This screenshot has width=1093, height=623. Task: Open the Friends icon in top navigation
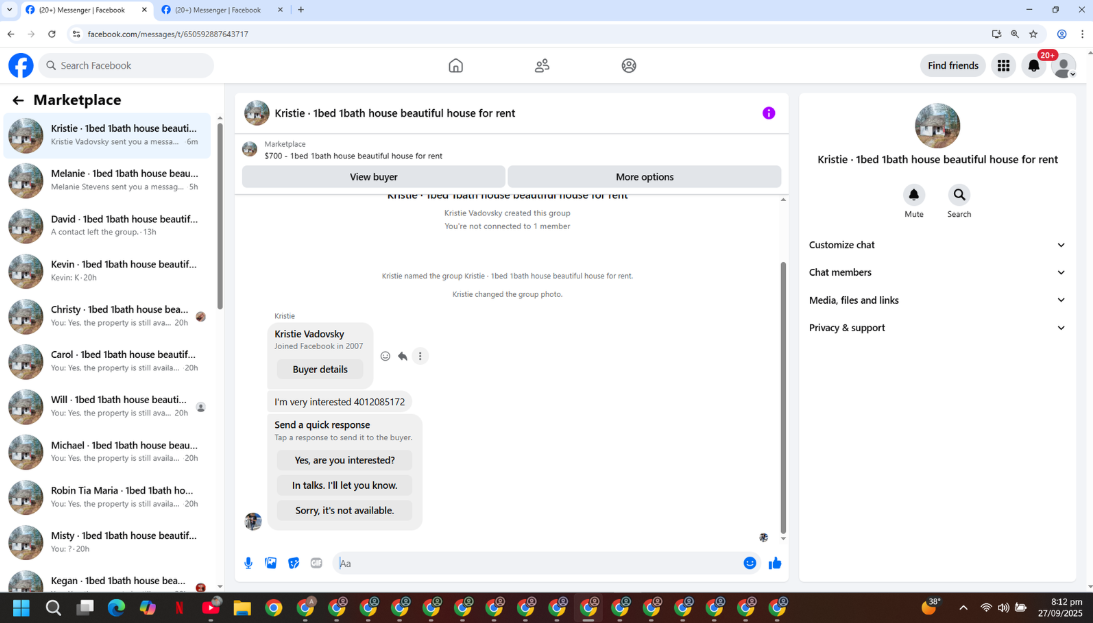coord(542,66)
